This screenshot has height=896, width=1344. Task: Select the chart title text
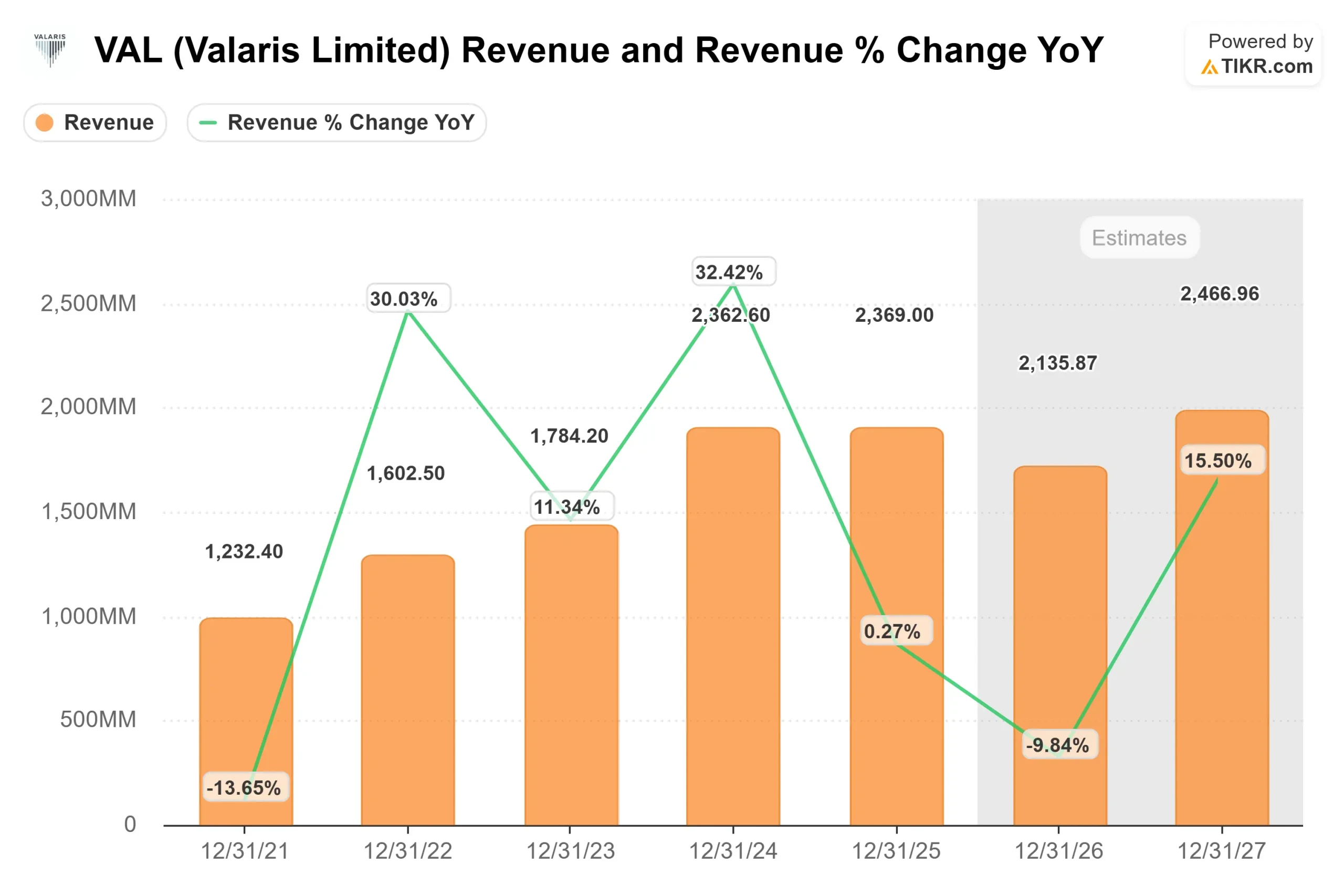(597, 50)
